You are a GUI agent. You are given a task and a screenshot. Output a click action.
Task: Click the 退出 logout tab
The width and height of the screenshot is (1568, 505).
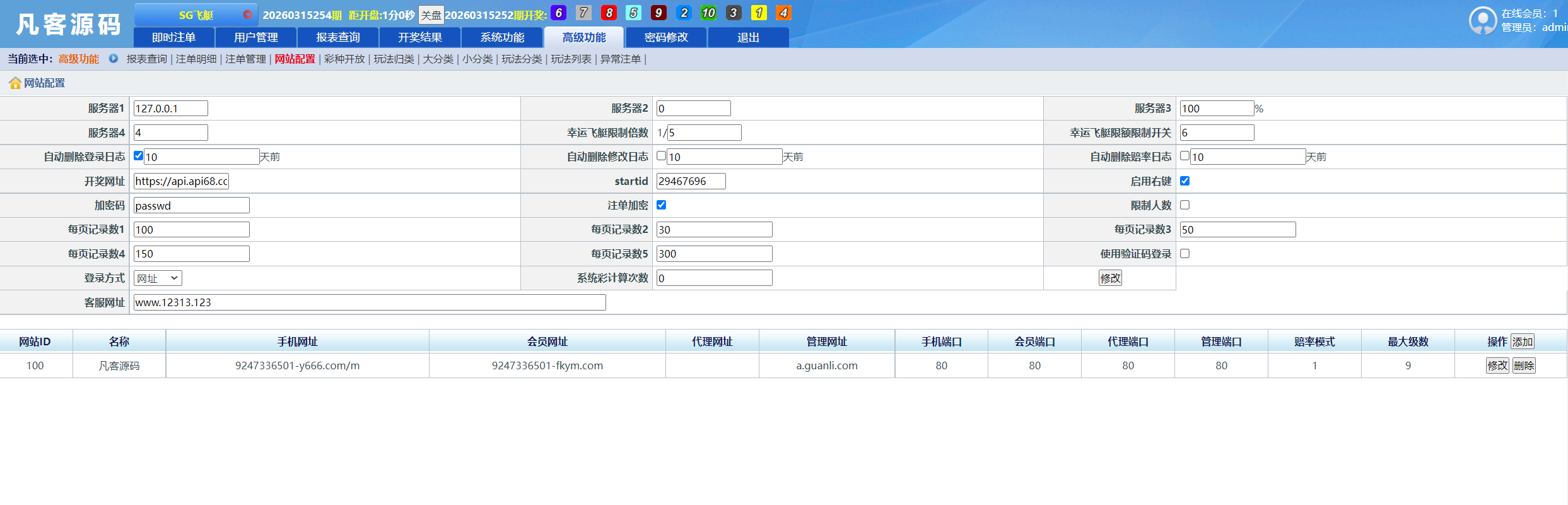click(x=748, y=37)
